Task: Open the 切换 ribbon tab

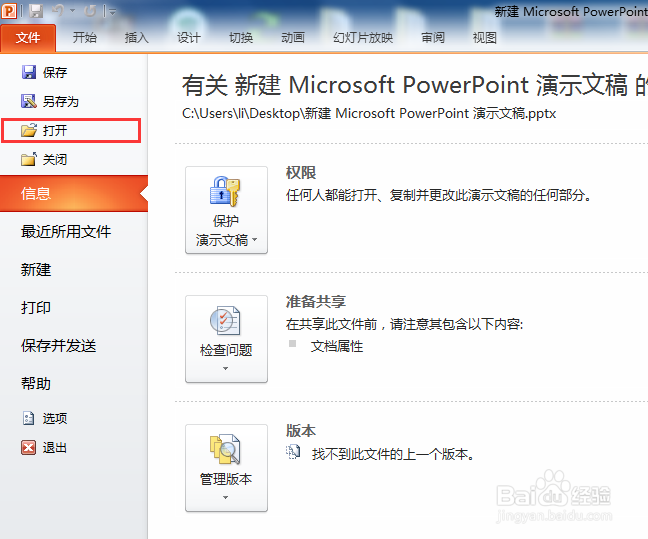Action: [x=241, y=38]
